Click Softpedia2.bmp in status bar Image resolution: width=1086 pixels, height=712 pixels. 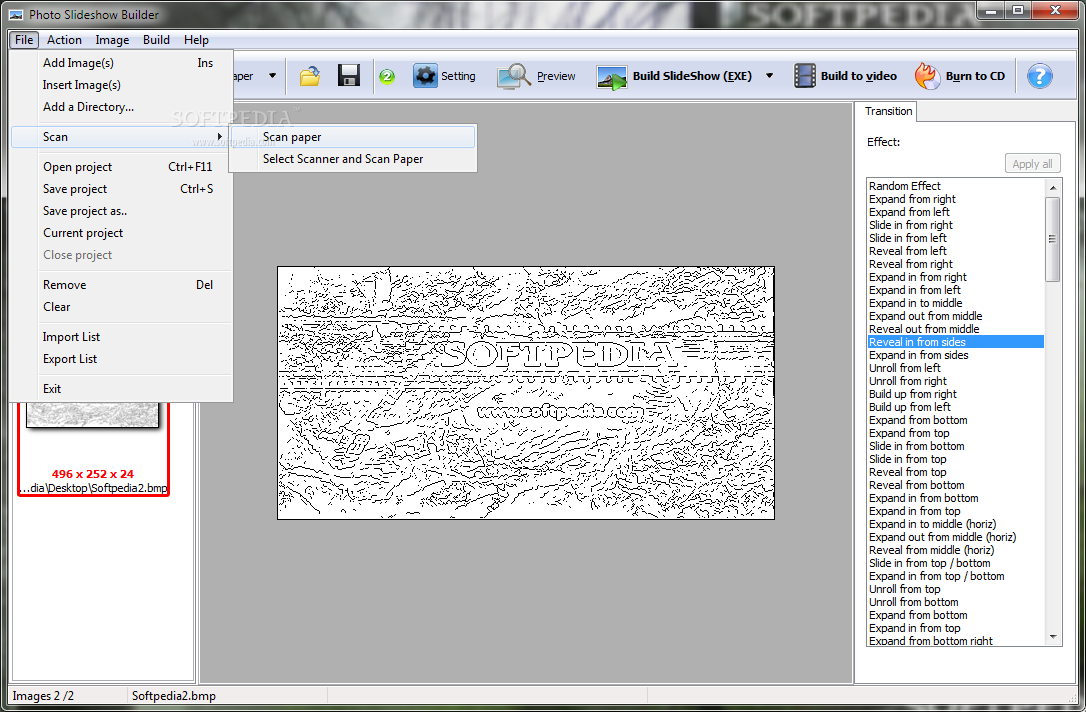174,696
